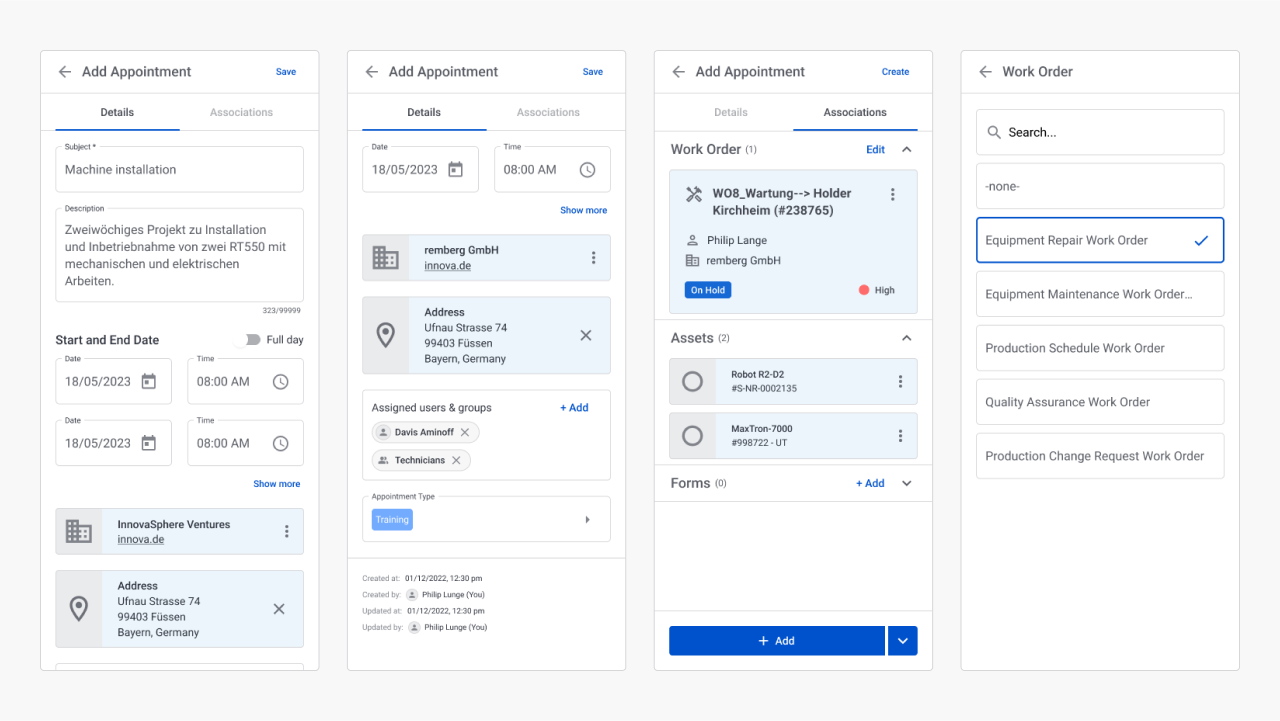
Task: Click company icon next to remberg GmbH in work order
Action: [692, 260]
